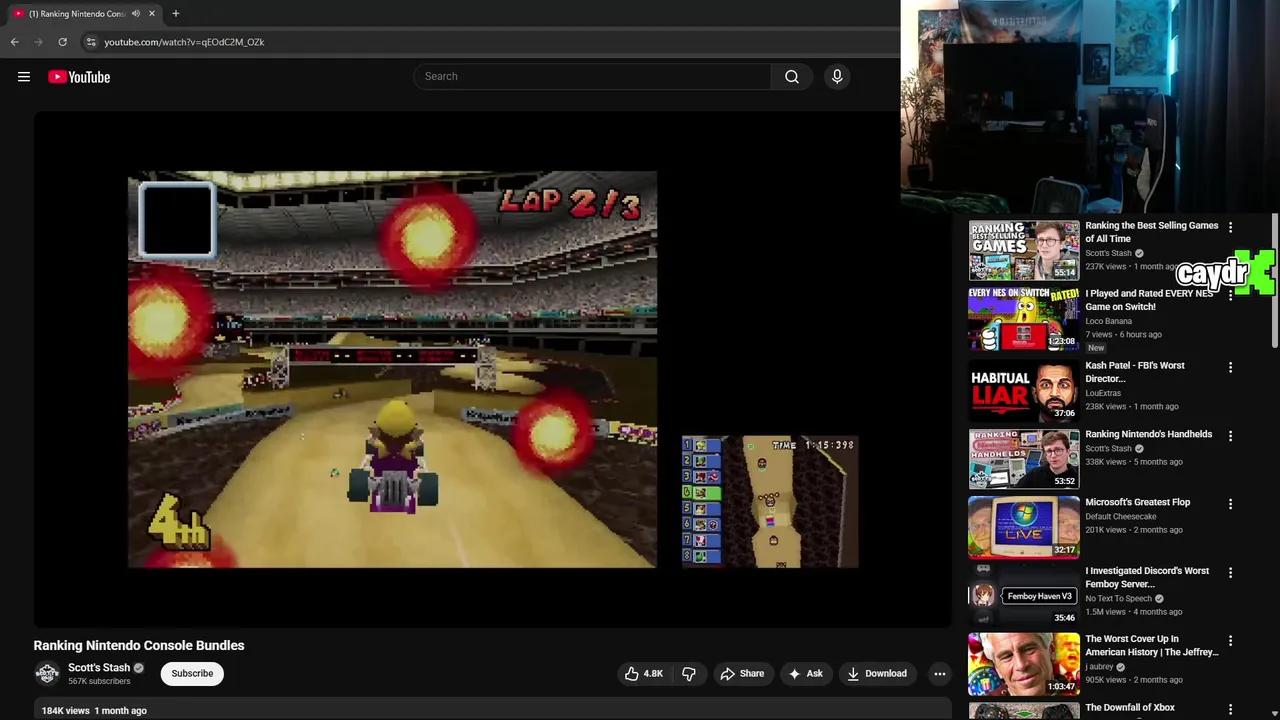Open No Text To Speech channel name
The height and width of the screenshot is (720, 1280).
pyautogui.click(x=1118, y=599)
